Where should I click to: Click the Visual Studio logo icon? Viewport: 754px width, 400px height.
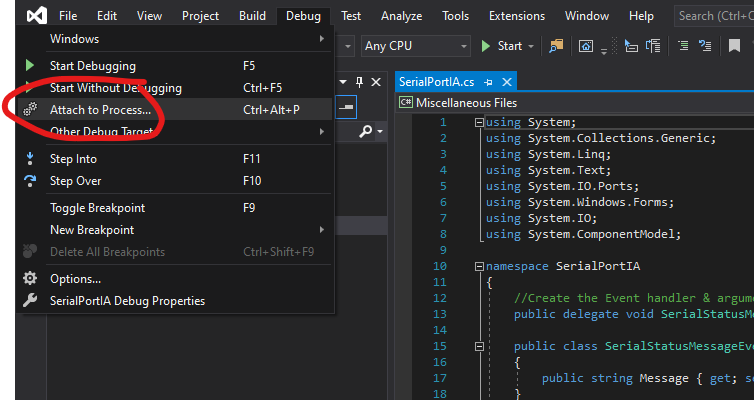tap(37, 16)
